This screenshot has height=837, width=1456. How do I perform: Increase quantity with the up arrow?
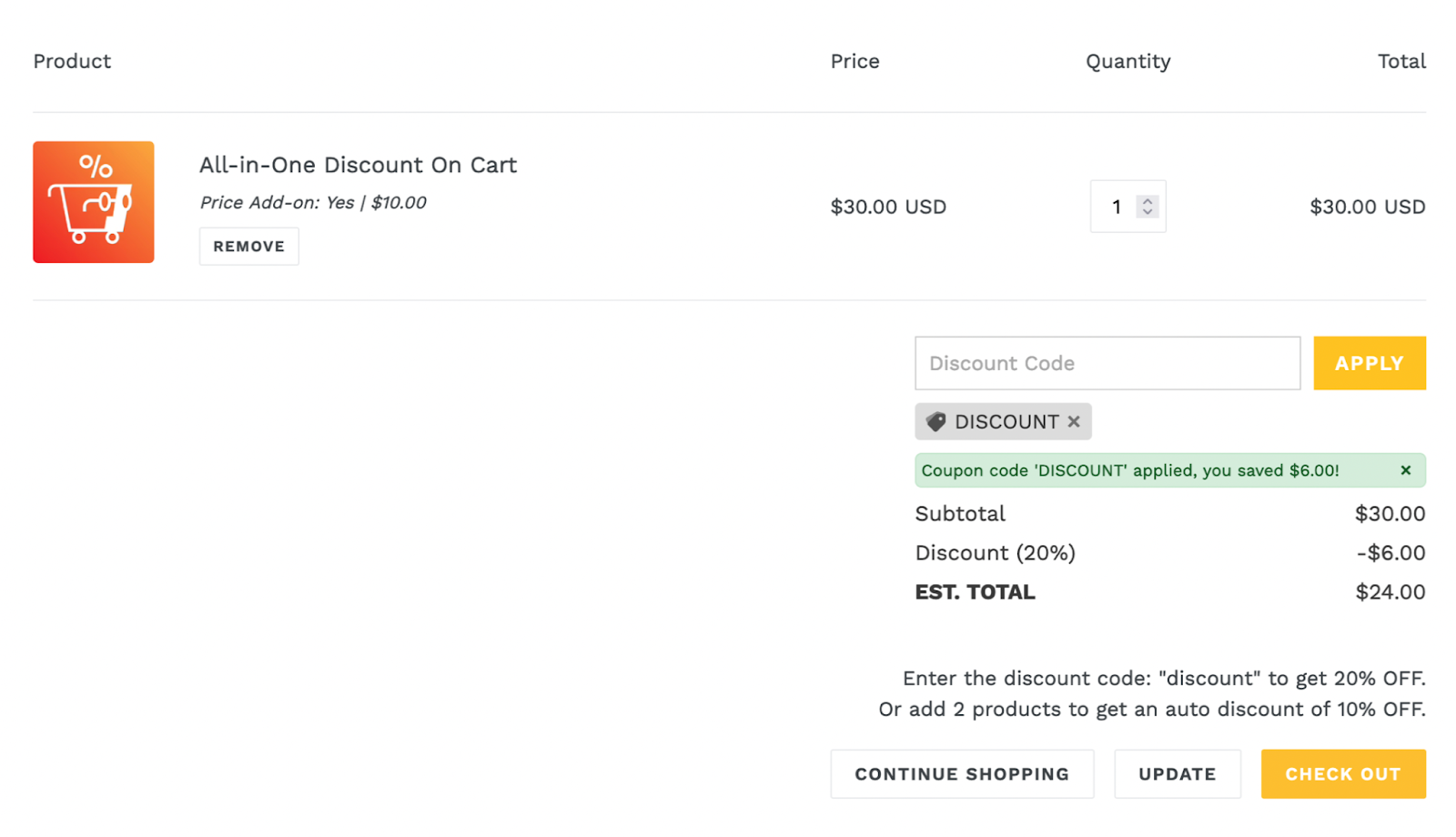point(1148,201)
